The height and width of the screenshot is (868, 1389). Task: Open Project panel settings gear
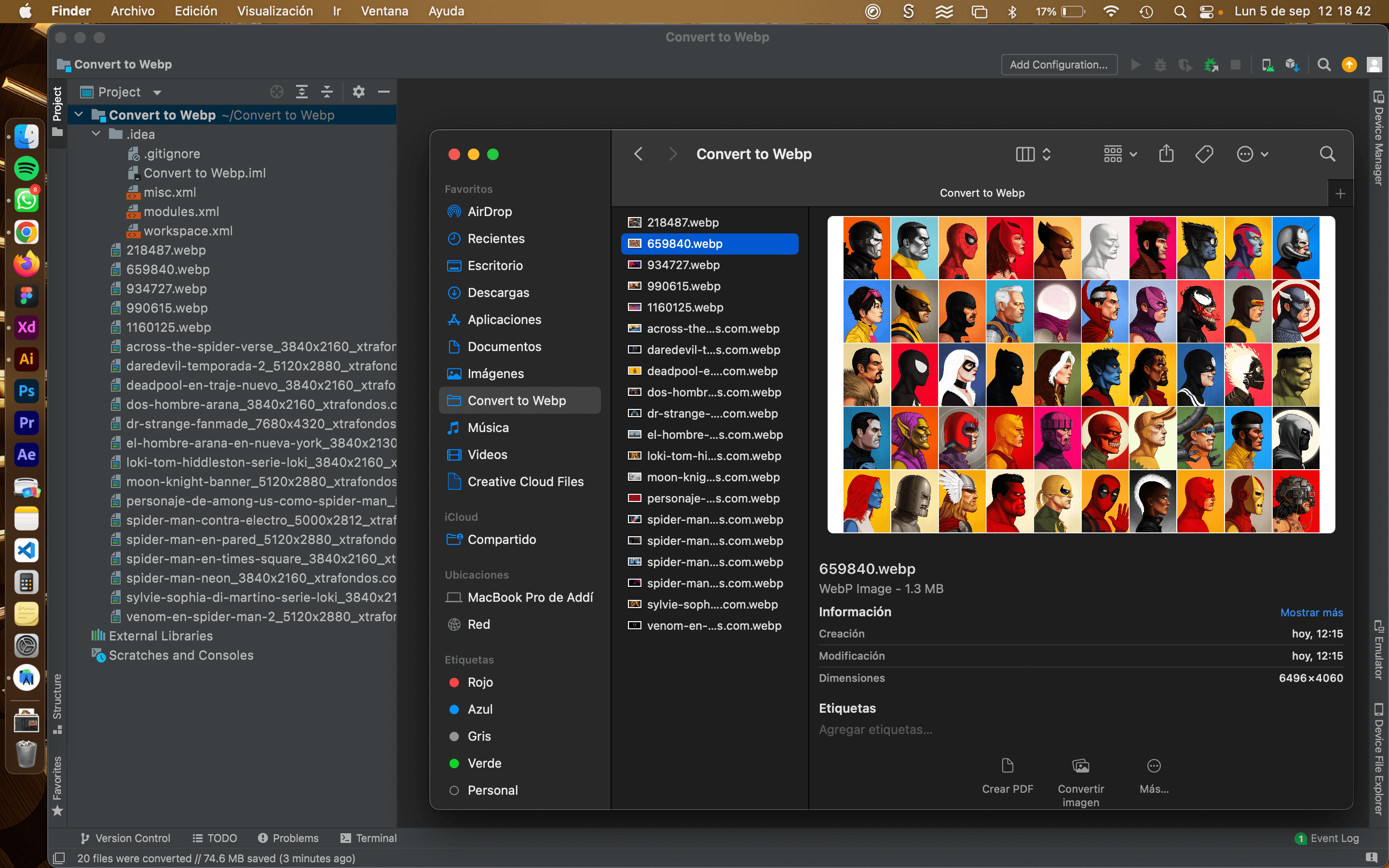(359, 92)
